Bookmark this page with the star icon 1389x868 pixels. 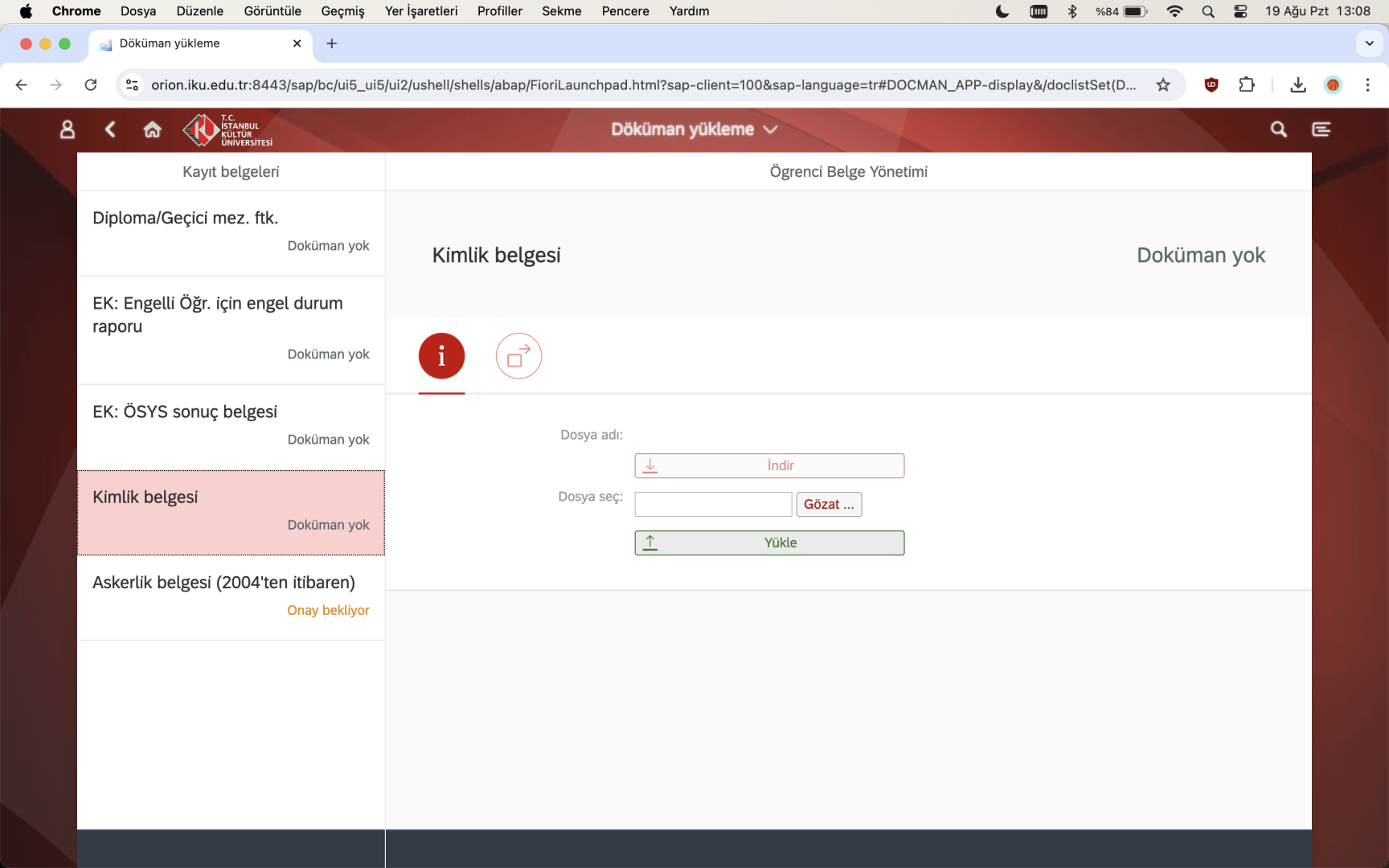(1162, 84)
